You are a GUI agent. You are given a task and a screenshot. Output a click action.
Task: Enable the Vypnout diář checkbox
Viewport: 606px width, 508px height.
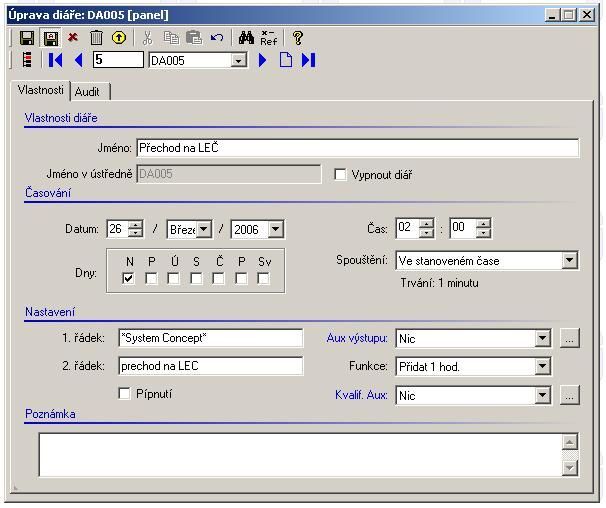pos(341,175)
